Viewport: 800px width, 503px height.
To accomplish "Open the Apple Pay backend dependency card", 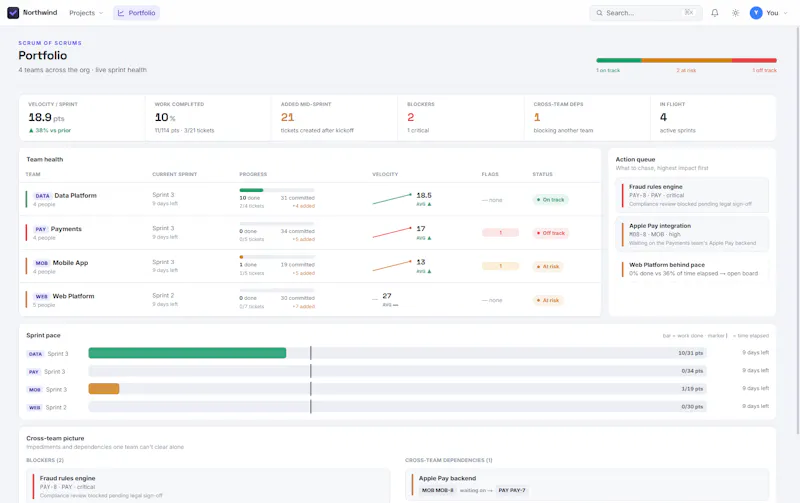I will click(x=587, y=485).
